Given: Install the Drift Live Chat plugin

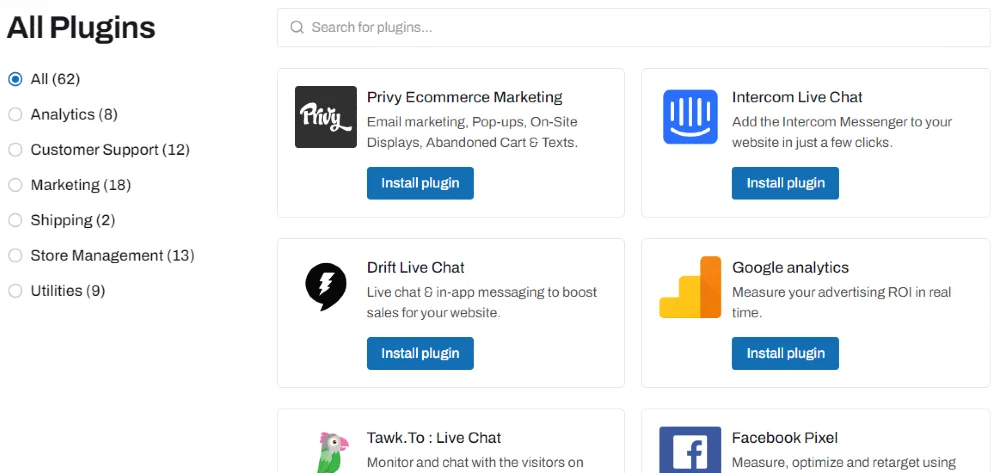Looking at the screenshot, I should 420,353.
